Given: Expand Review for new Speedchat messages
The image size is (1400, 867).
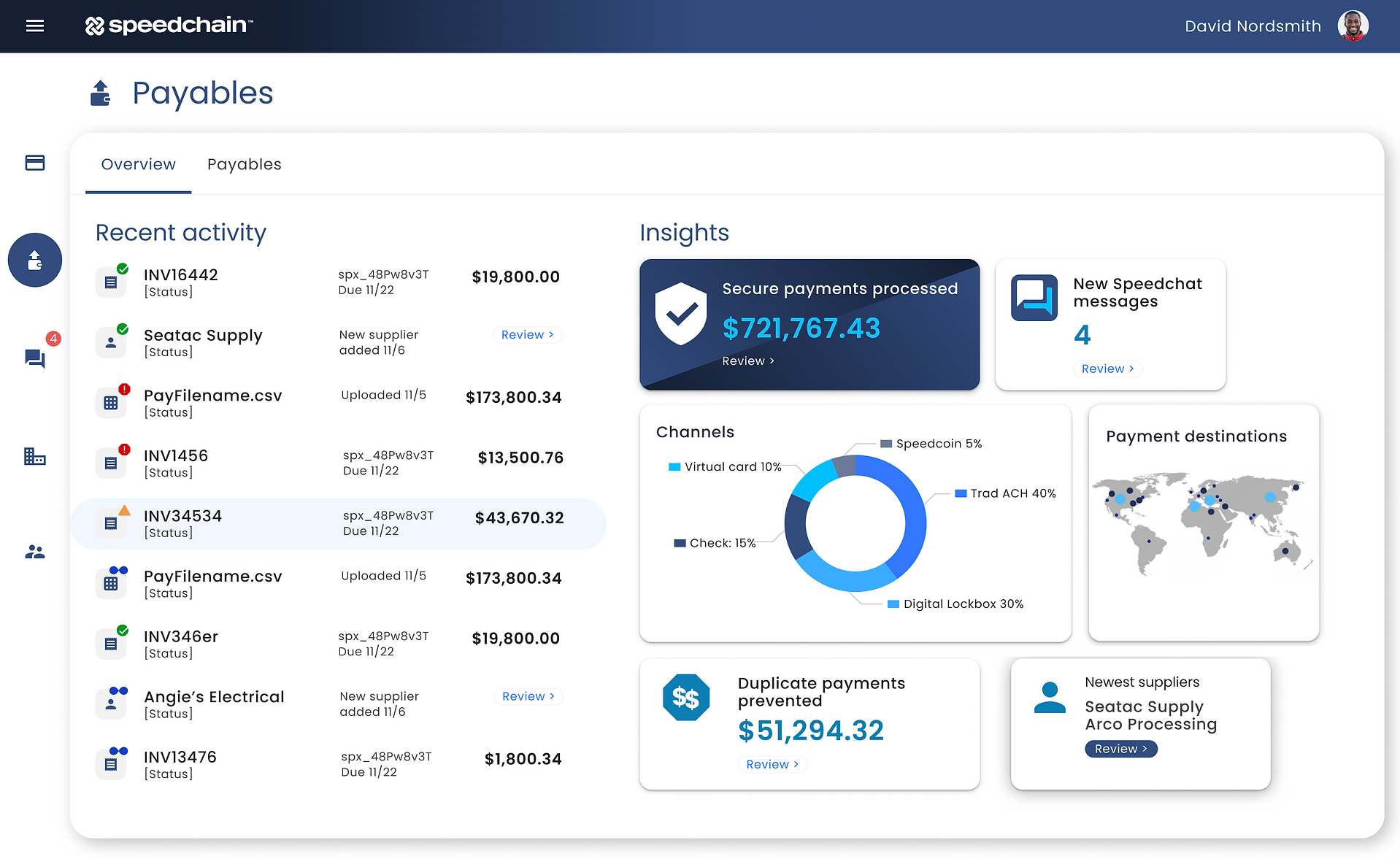Looking at the screenshot, I should click(x=1107, y=369).
